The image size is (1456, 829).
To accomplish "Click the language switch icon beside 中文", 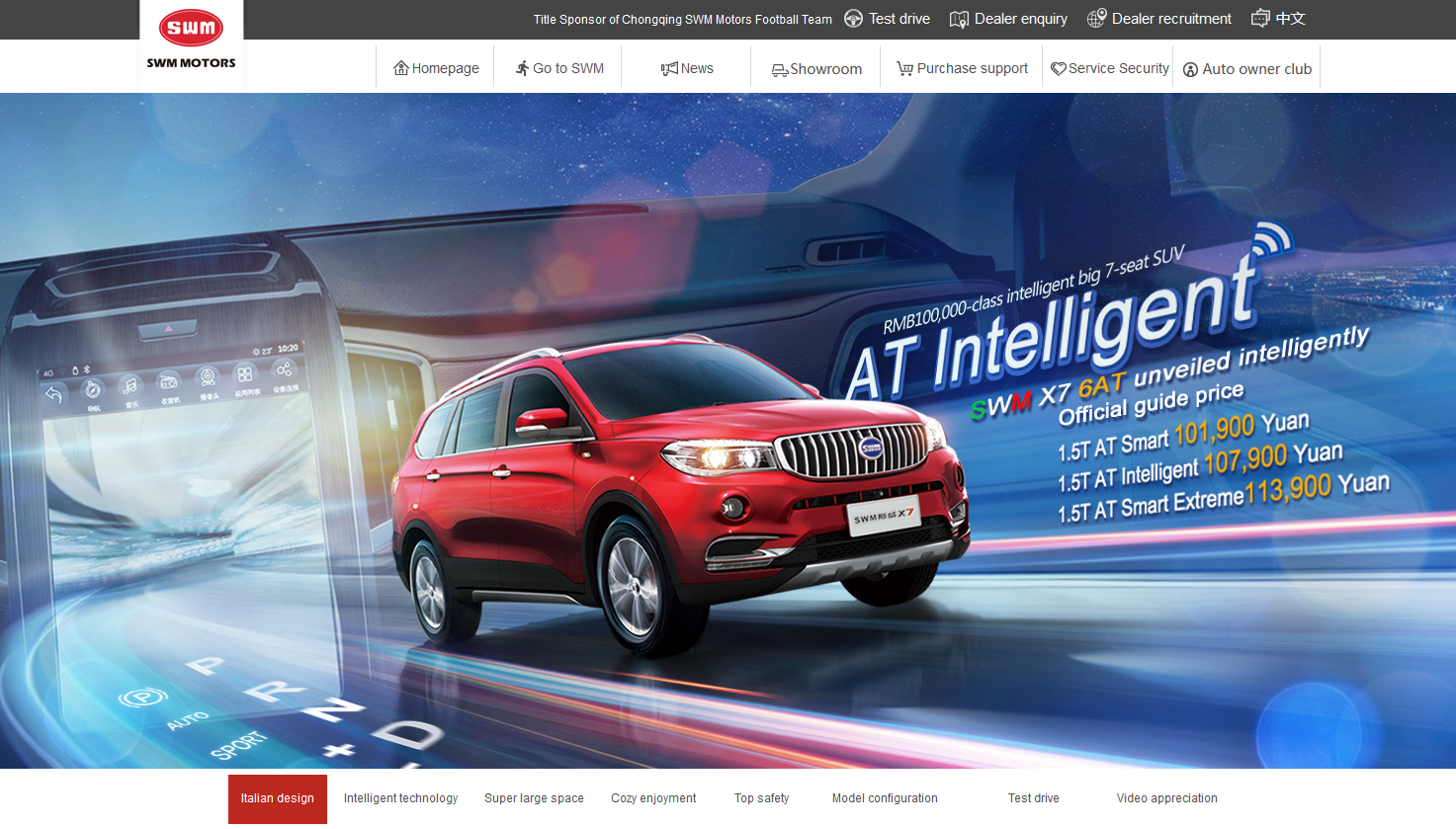I will 1260,18.
